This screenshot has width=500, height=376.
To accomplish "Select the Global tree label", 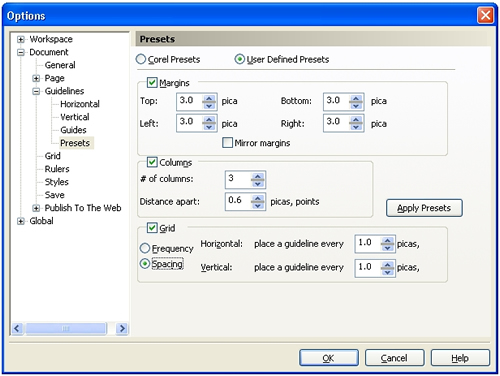I will click(41, 221).
